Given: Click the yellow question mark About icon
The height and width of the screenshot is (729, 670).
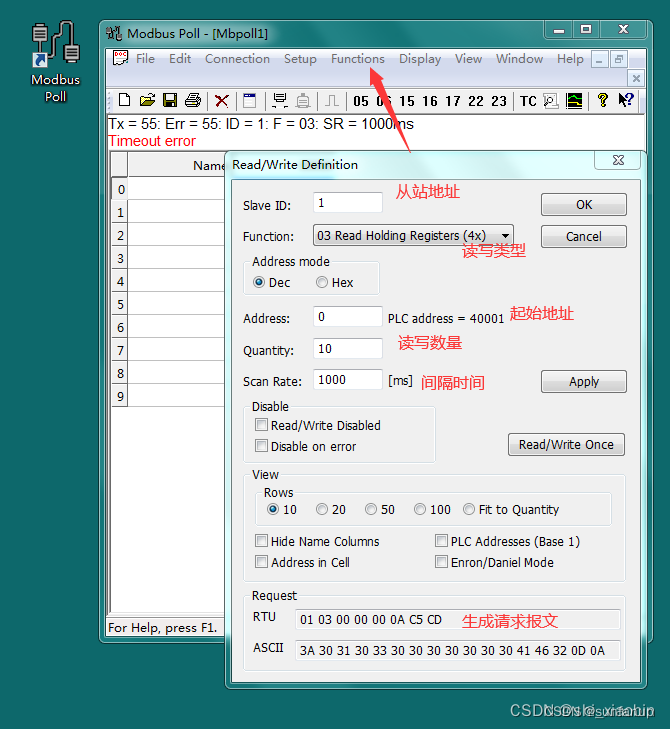Looking at the screenshot, I should click(603, 100).
